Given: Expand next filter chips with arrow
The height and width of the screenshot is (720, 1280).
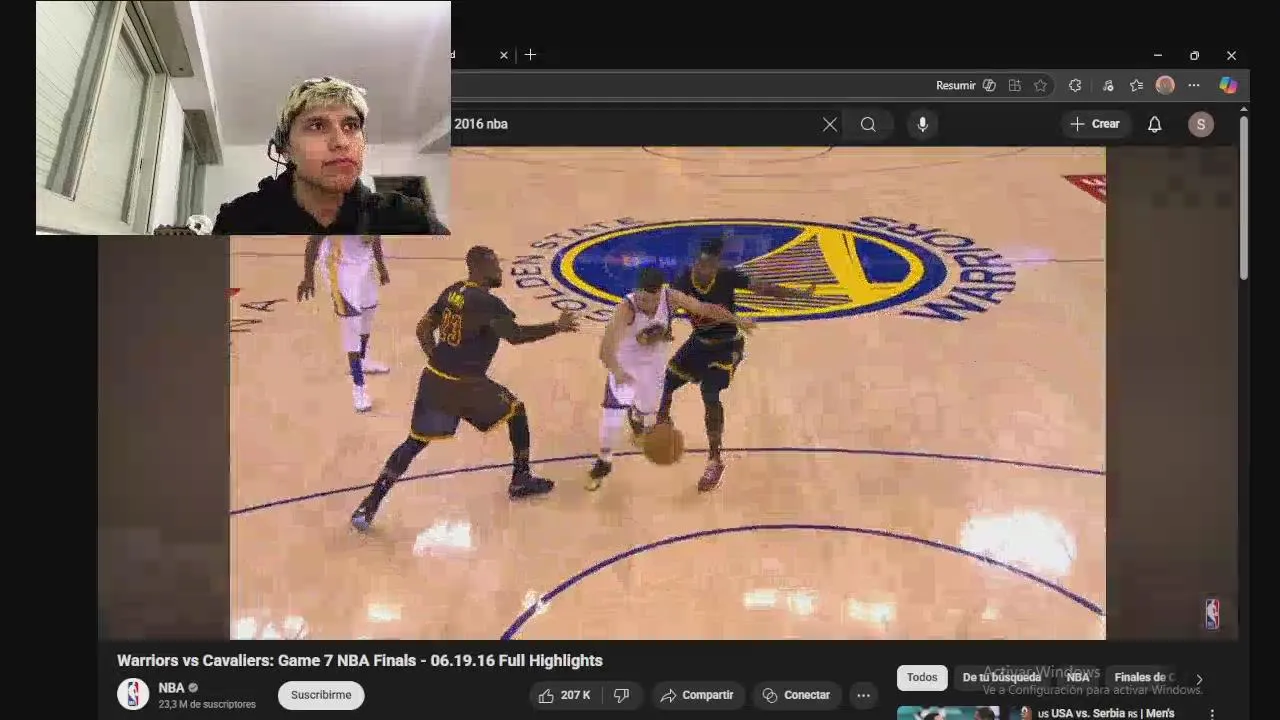Looking at the screenshot, I should click(x=1199, y=679).
